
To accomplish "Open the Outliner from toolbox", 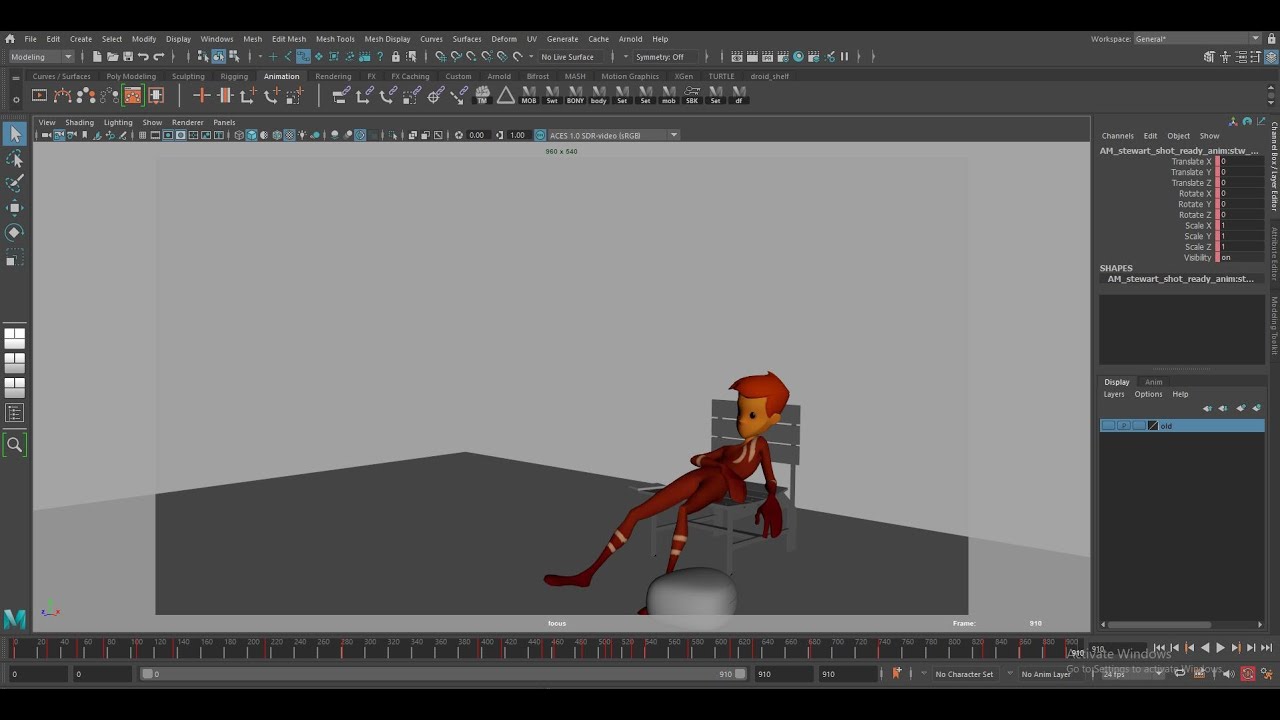I will [x=15, y=412].
